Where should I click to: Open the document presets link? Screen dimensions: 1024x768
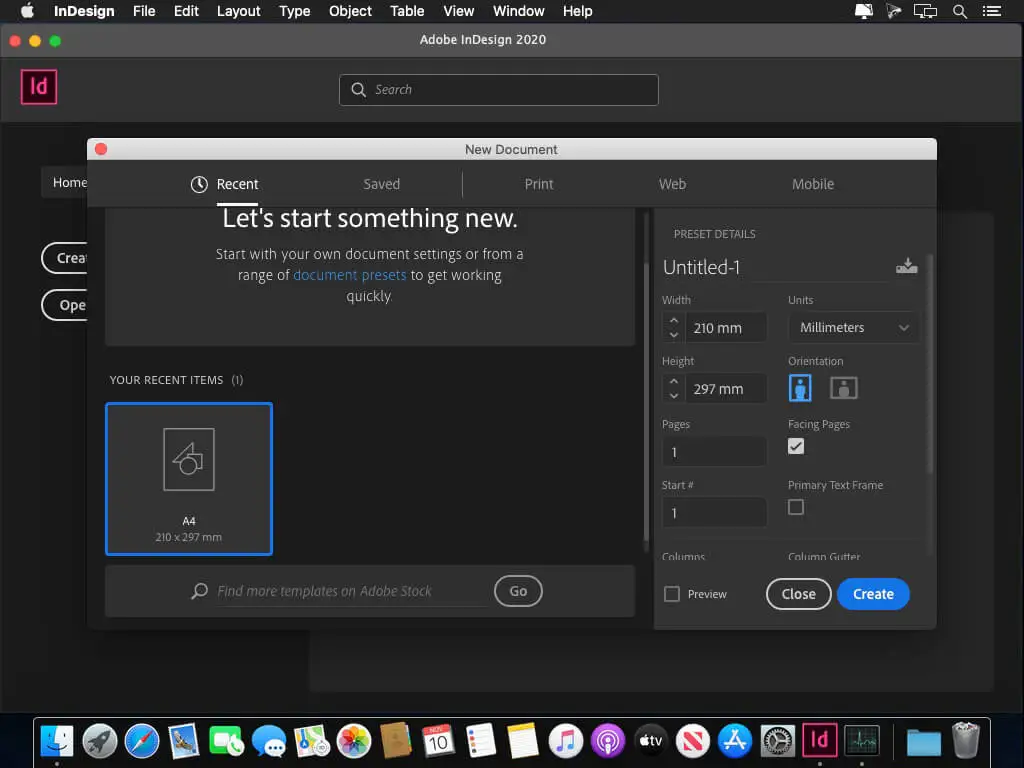click(x=350, y=274)
